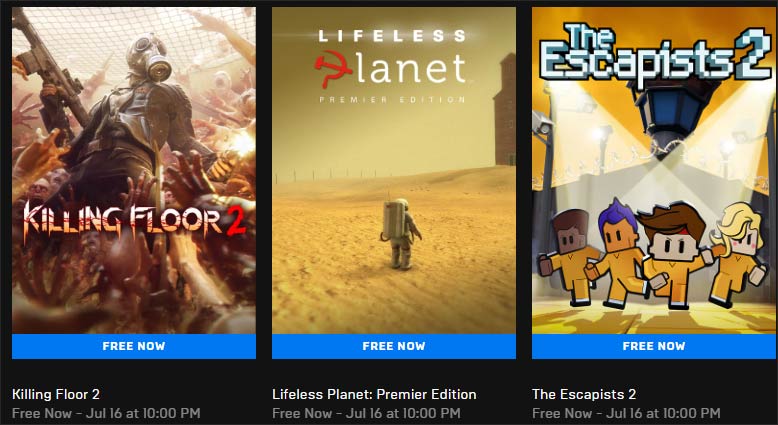
Task: Open The Escapists 2 title link
Action: coord(584,394)
